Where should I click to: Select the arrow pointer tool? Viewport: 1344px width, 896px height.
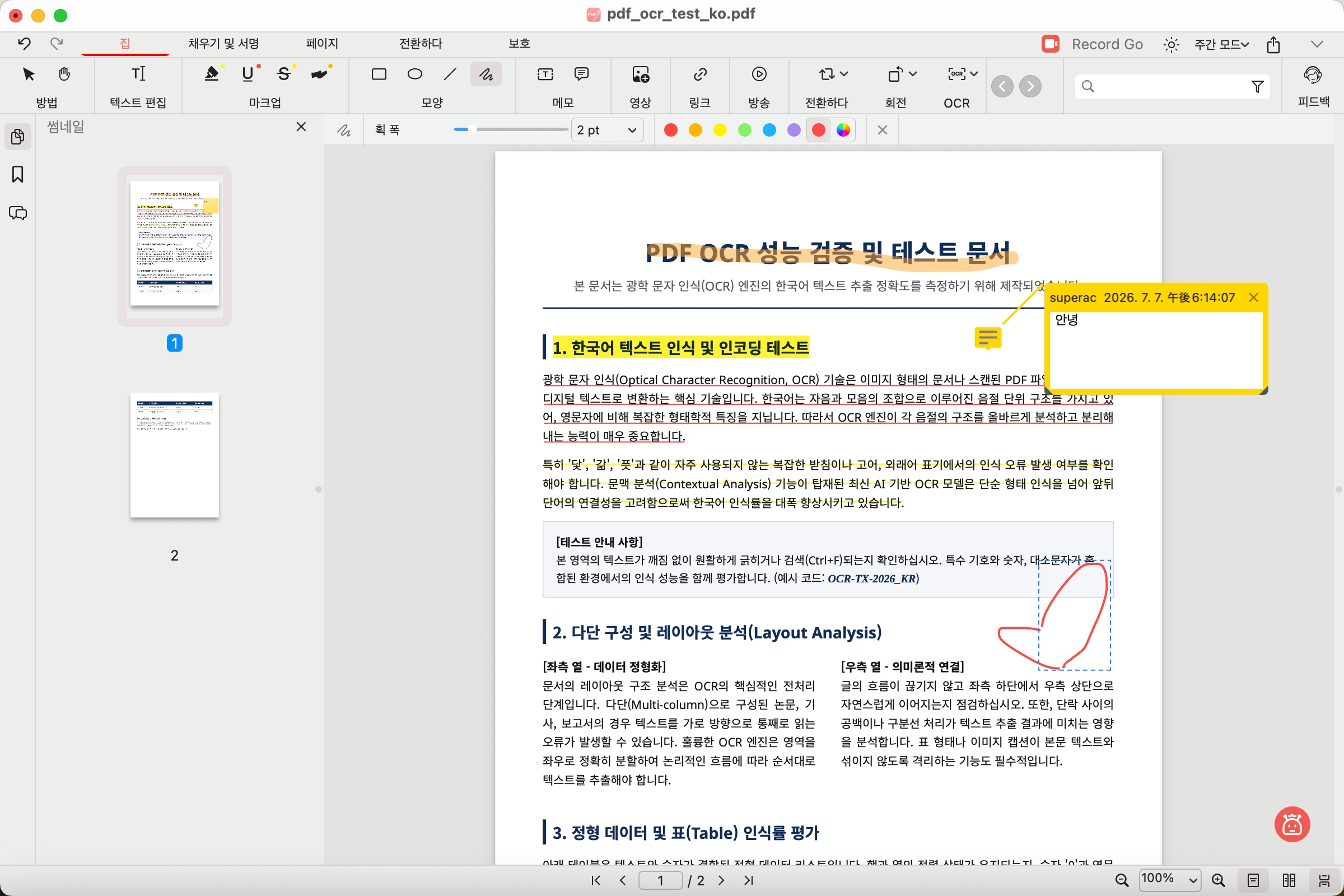point(29,74)
